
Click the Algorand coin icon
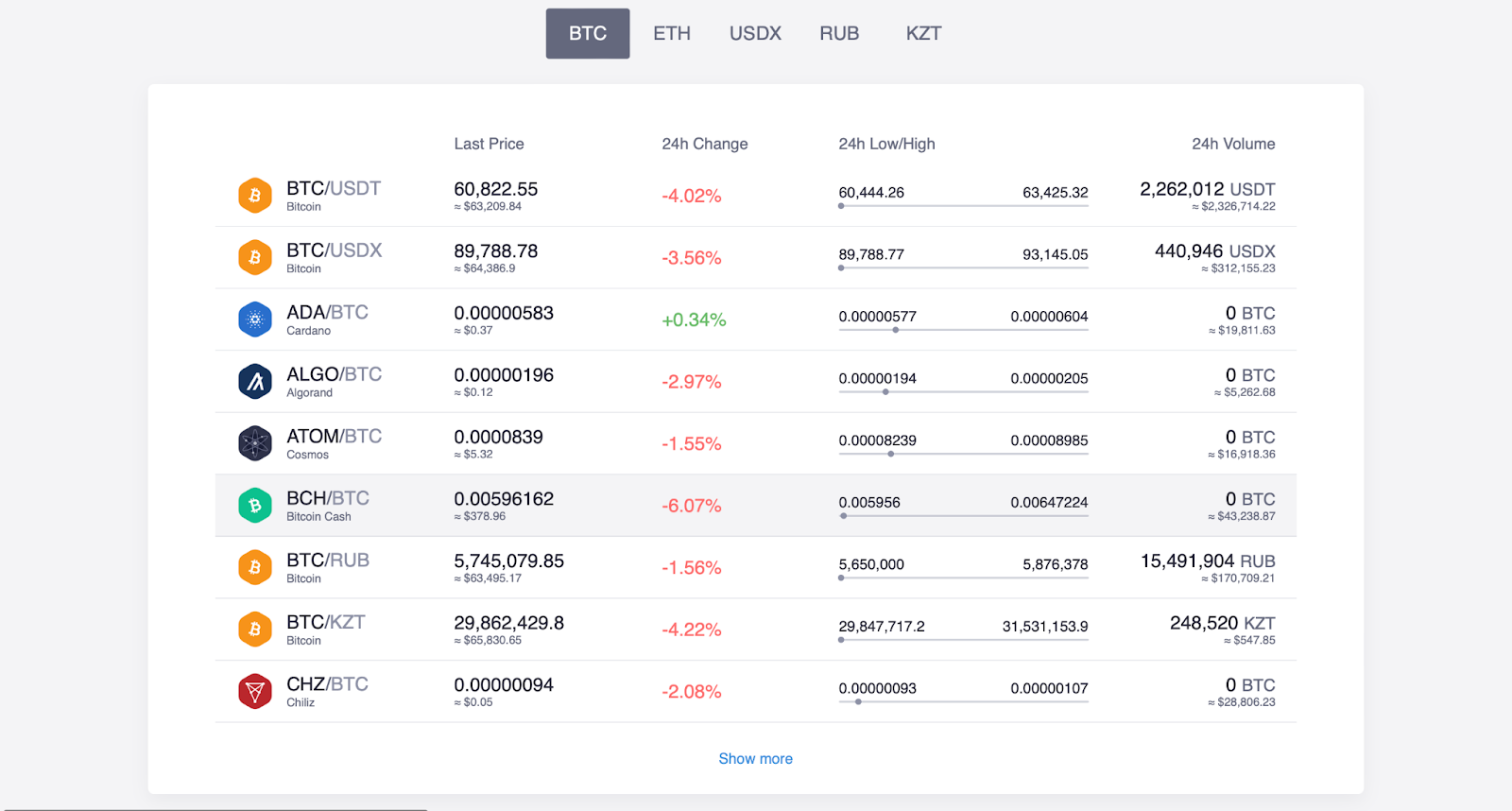254,382
